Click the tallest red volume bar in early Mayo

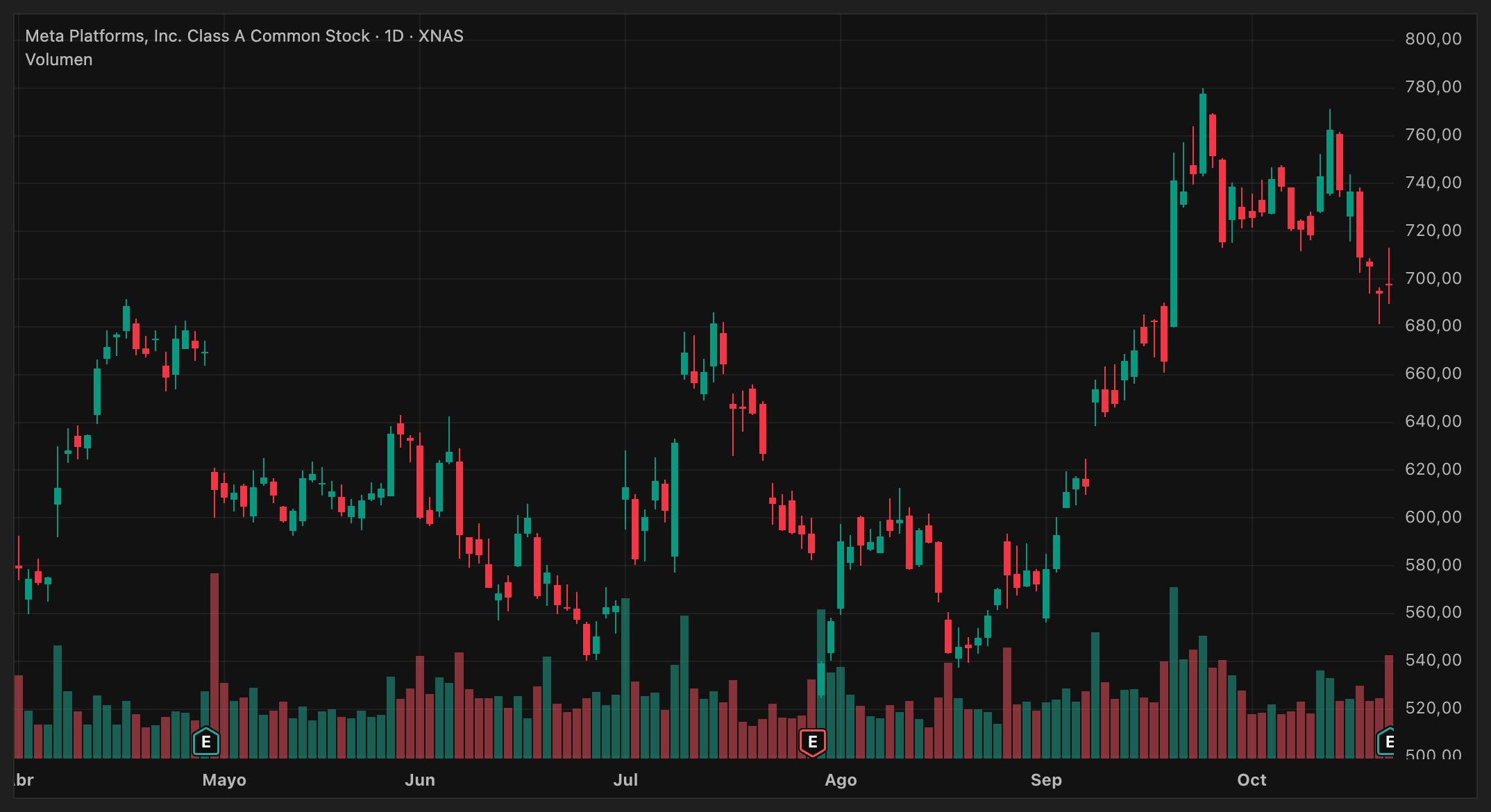coord(214,666)
